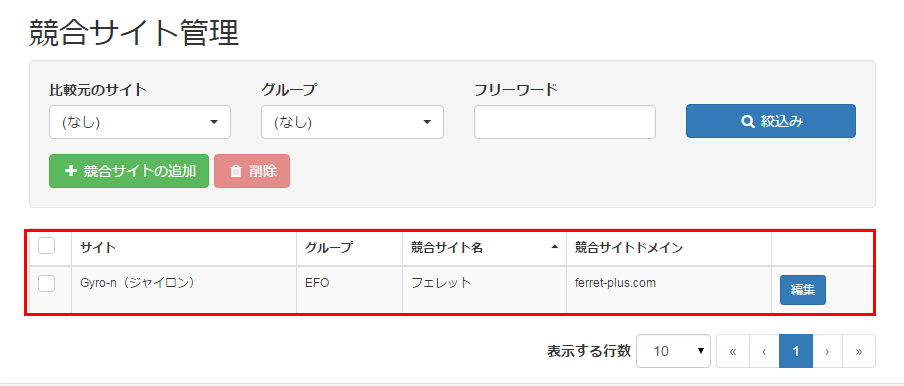Go to previous page with ‹ icon
This screenshot has width=904, height=386.
click(764, 351)
